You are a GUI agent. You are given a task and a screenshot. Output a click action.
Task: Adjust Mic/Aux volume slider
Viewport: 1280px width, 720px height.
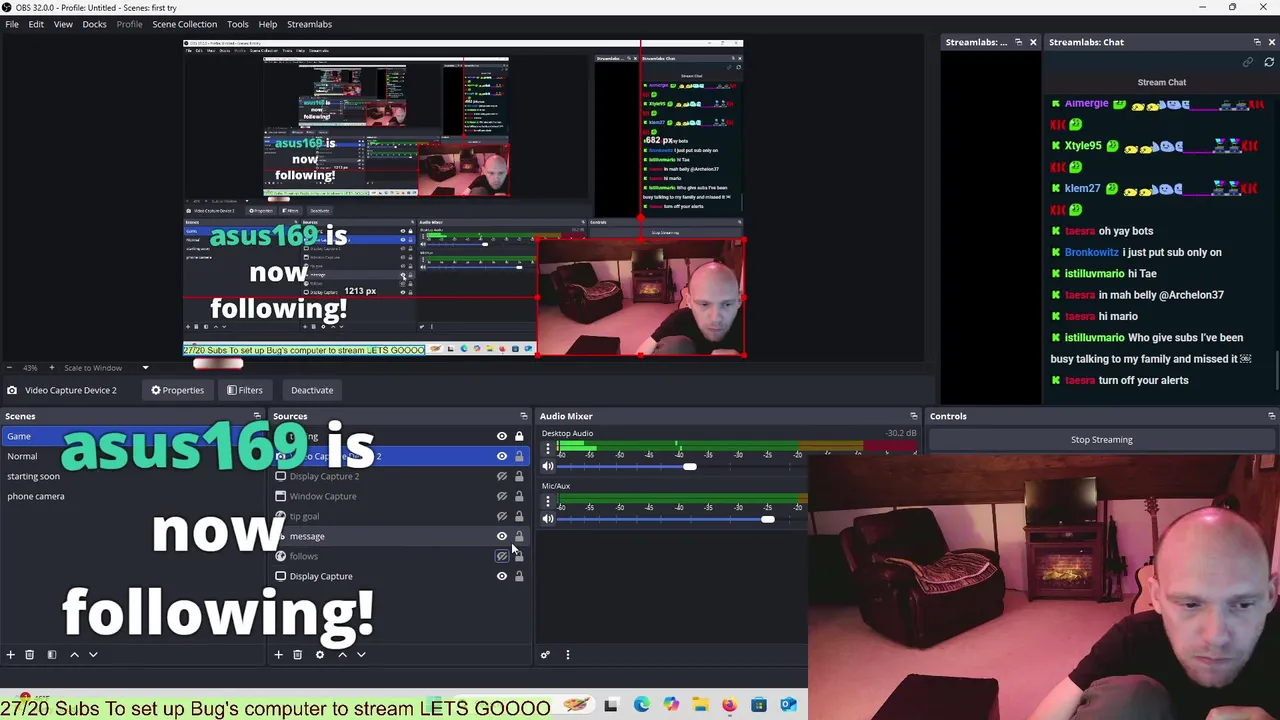pyautogui.click(x=767, y=519)
